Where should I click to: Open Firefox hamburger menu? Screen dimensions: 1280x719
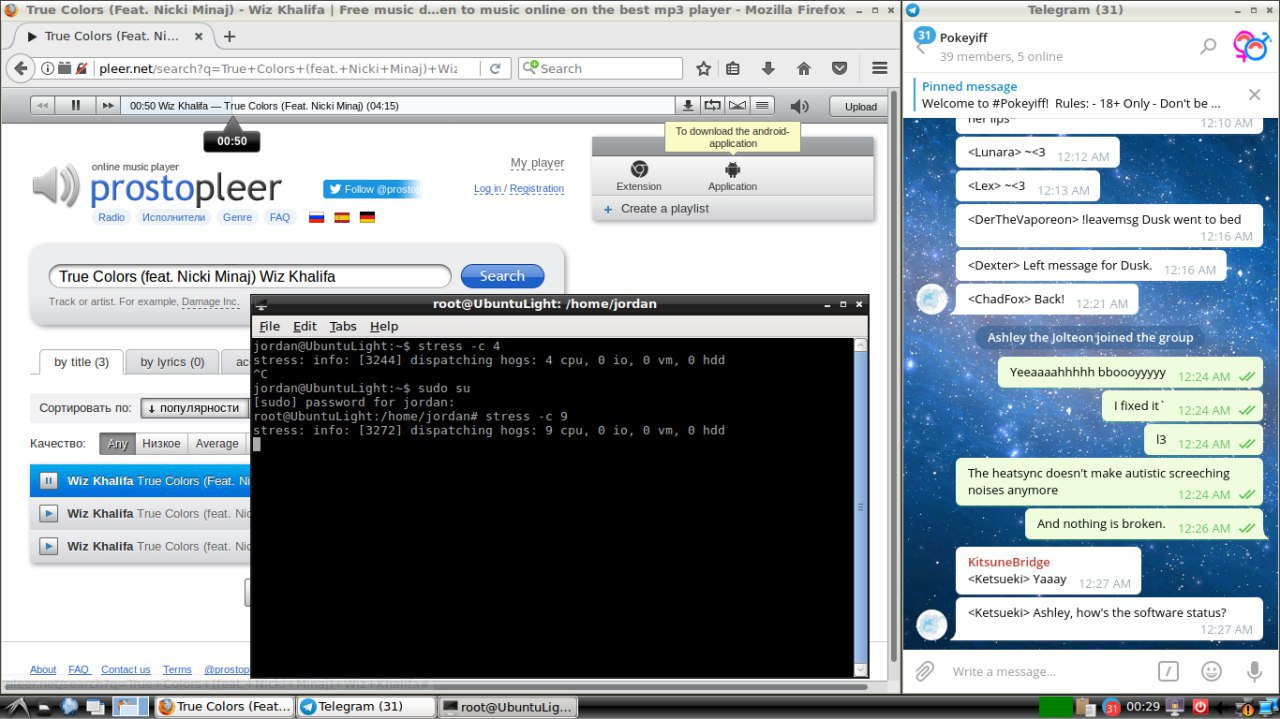[879, 68]
